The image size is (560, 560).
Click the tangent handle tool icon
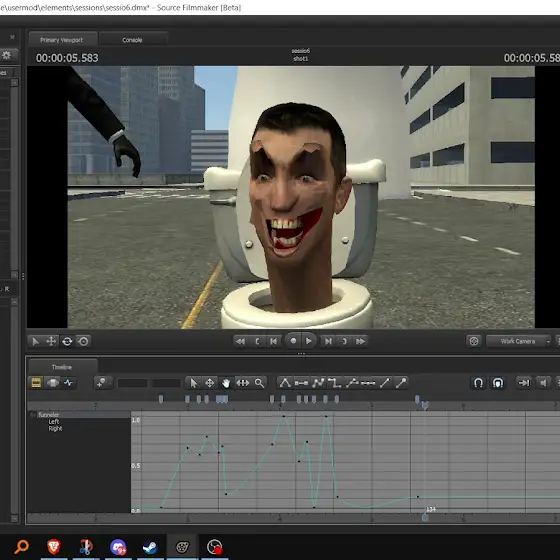(401, 383)
